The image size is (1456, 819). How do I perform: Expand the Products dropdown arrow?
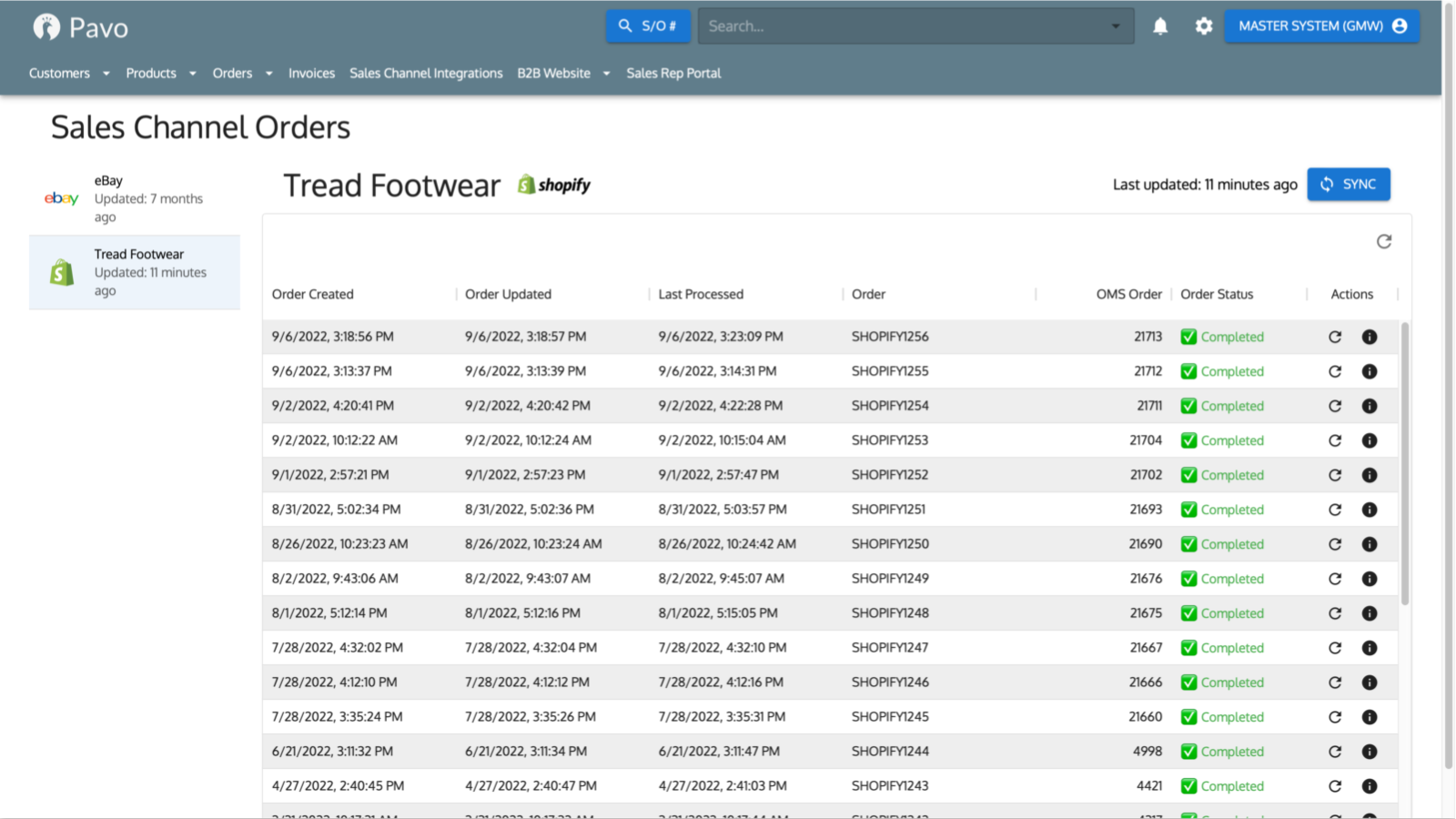pyautogui.click(x=193, y=73)
